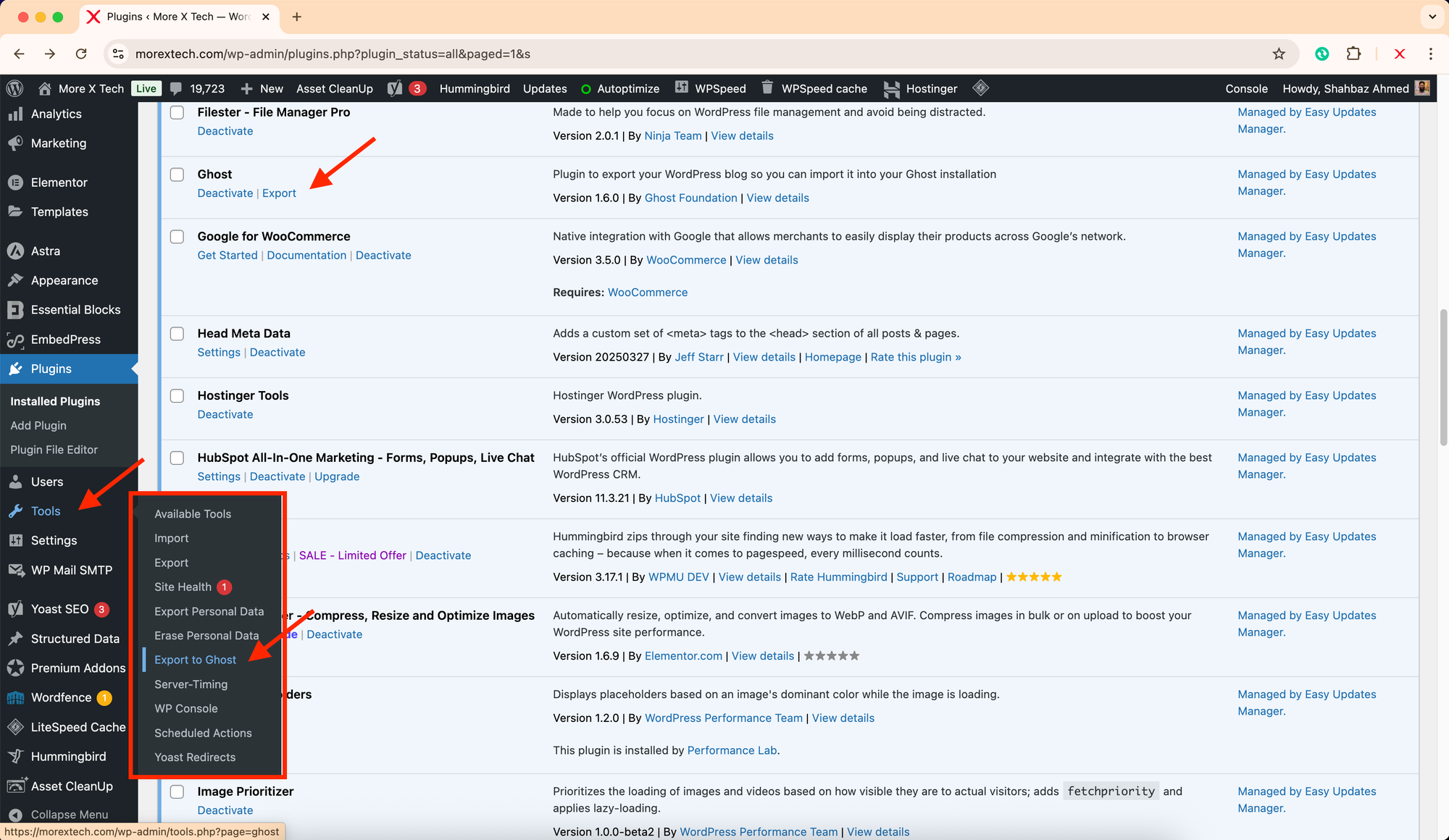Bookmark page with the star icon
Screen dimensions: 1449x840
(x=1279, y=54)
